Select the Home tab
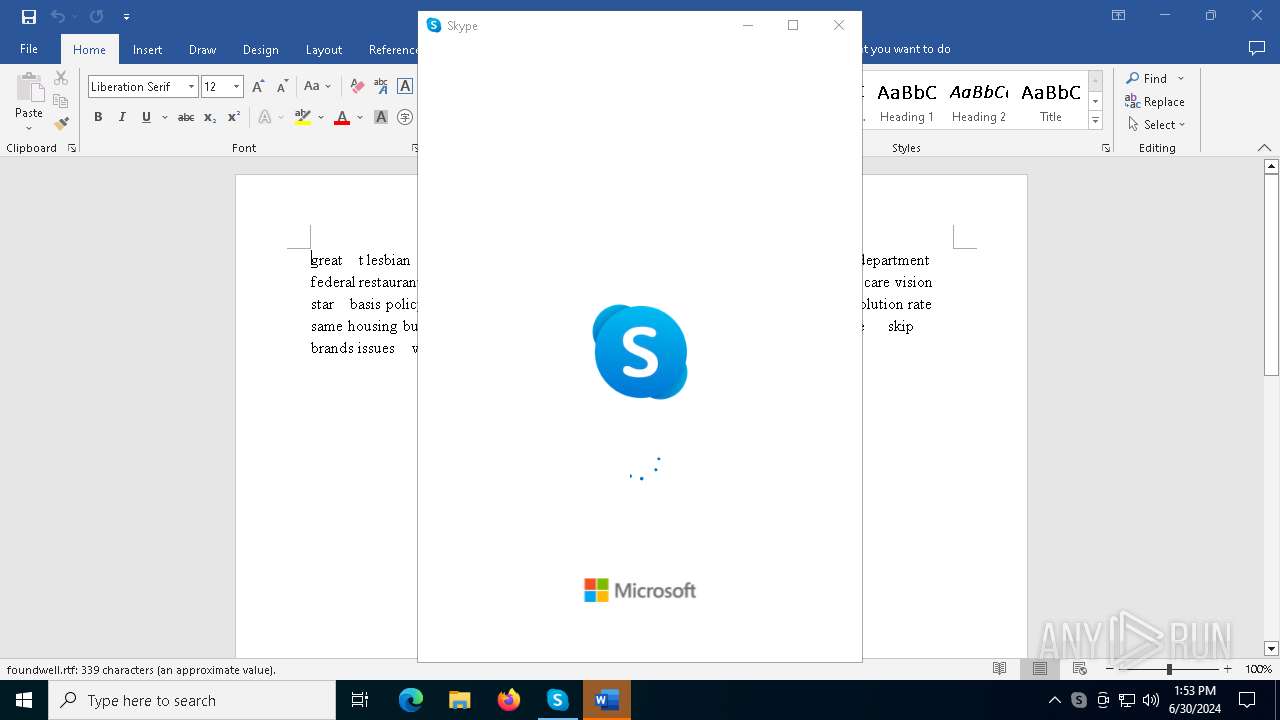 pyautogui.click(x=89, y=50)
